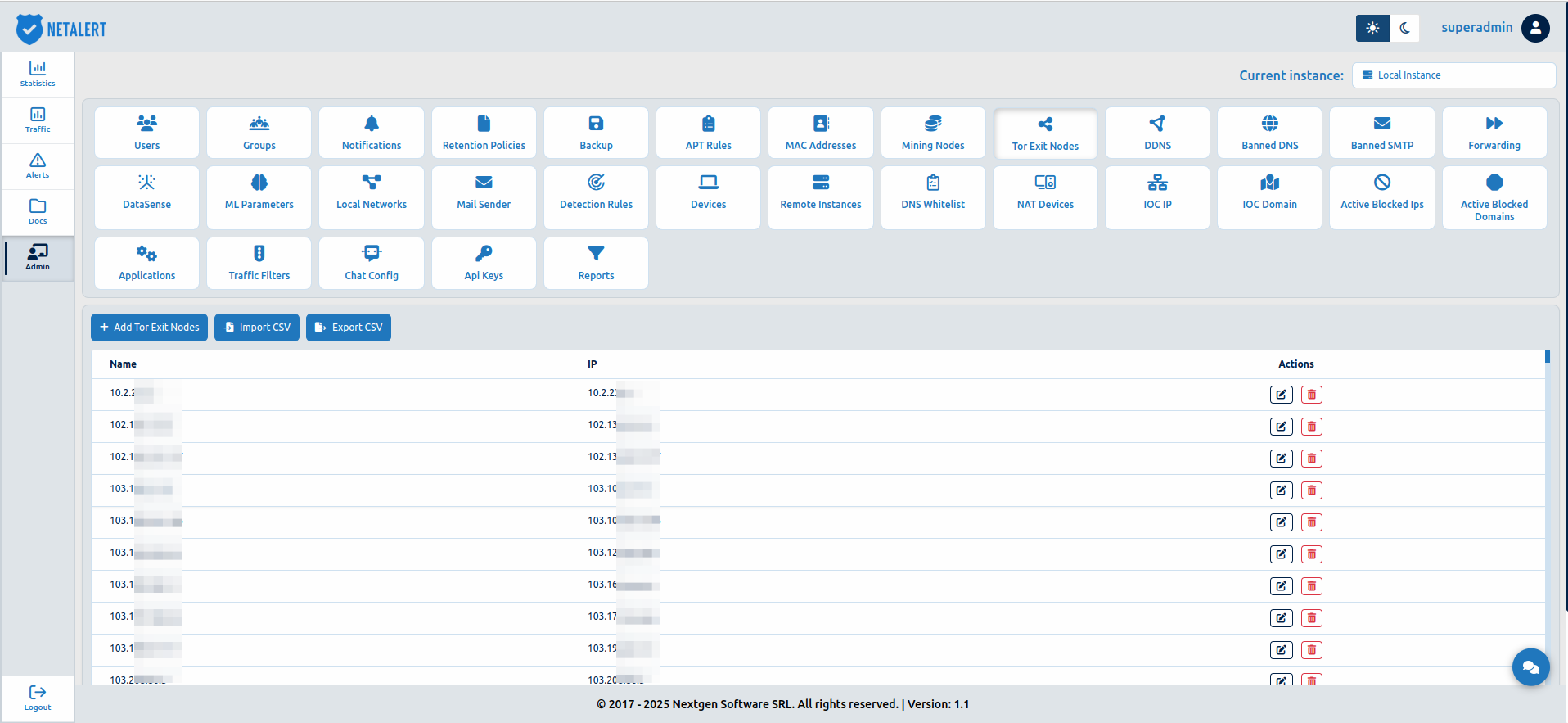
Task: Open APT Rules tile
Action: tap(708, 133)
